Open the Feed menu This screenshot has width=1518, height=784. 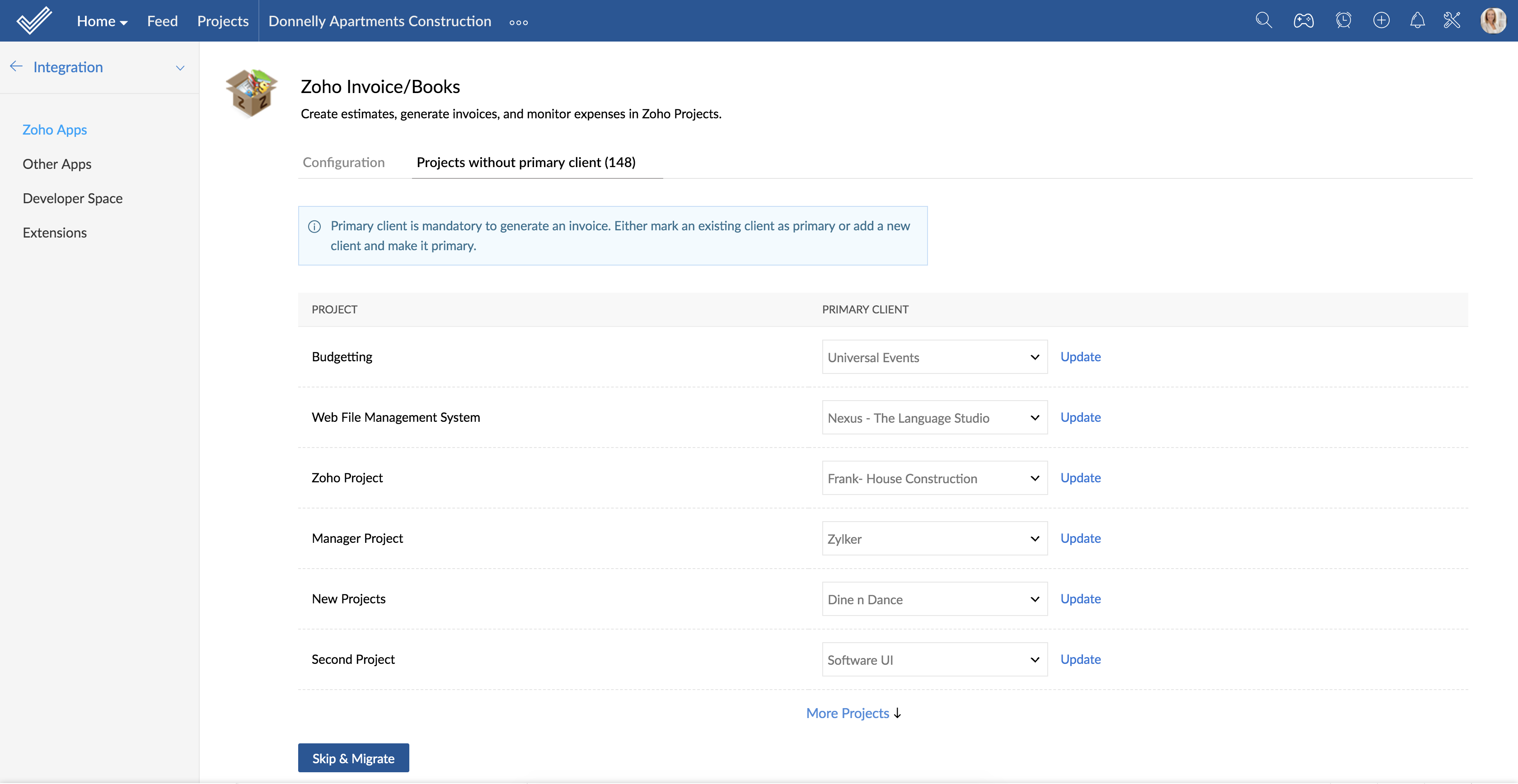(x=162, y=21)
